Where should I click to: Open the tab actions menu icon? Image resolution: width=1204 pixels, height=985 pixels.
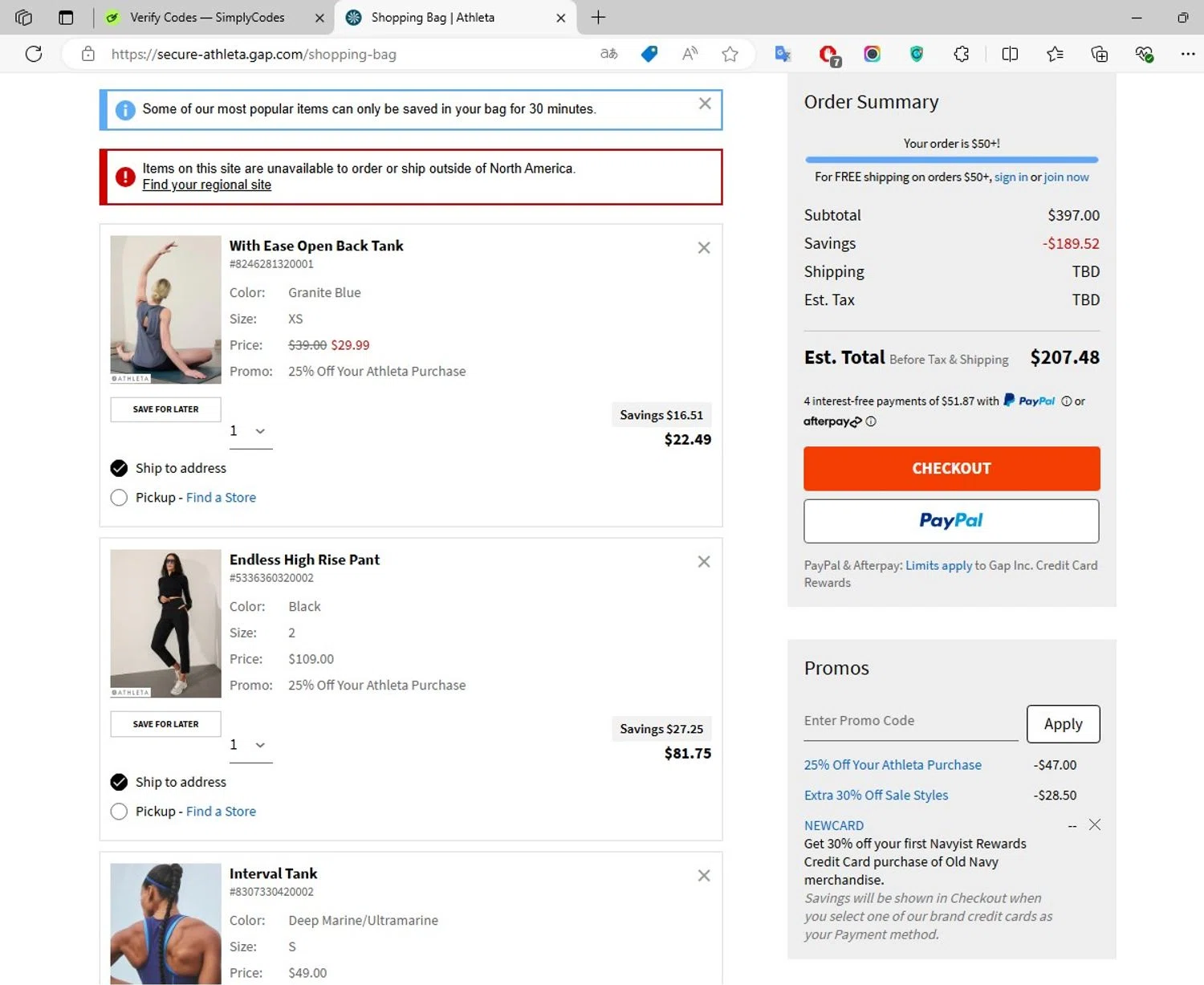coord(66,18)
